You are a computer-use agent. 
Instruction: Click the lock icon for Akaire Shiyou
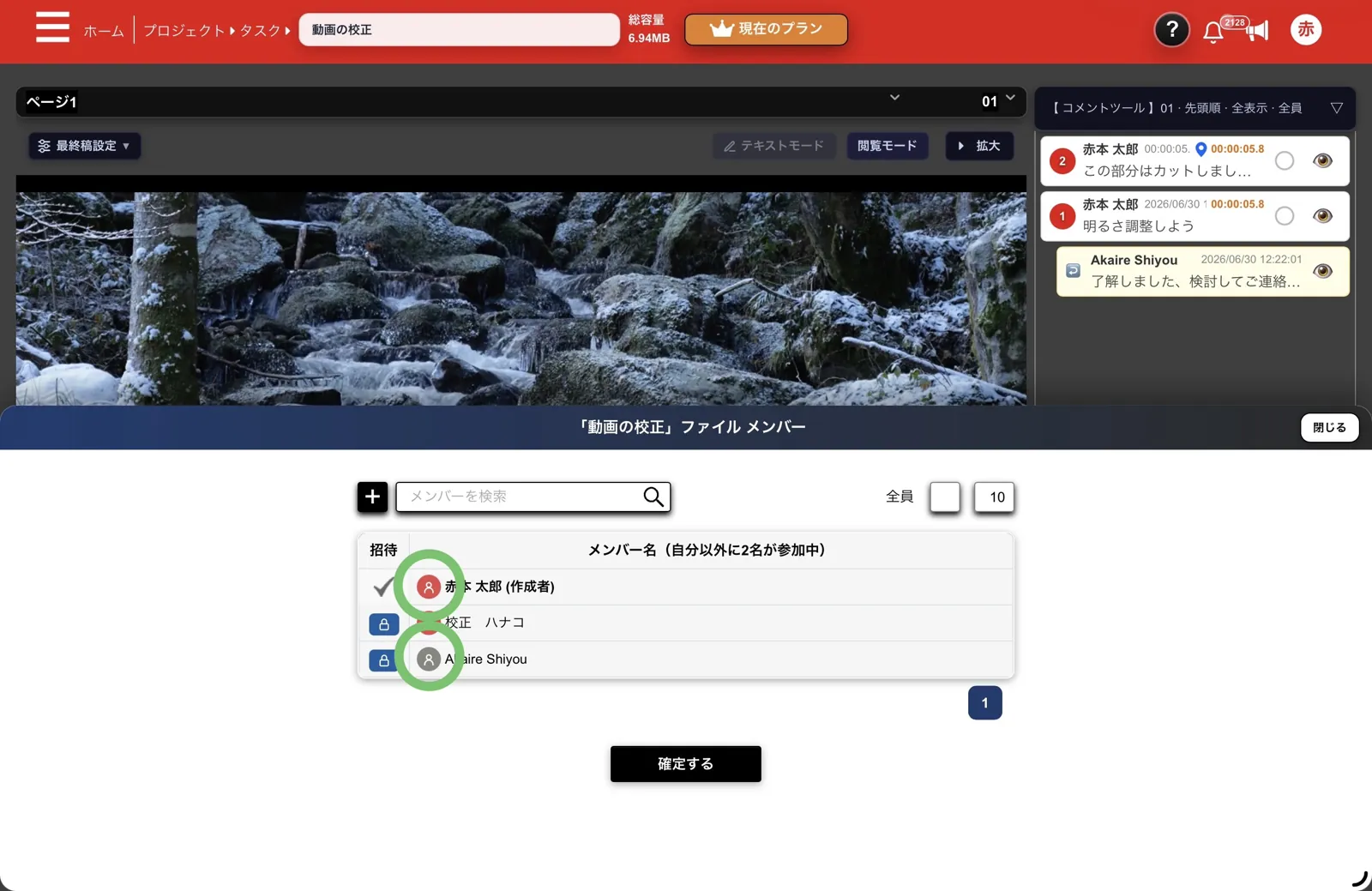click(x=383, y=660)
